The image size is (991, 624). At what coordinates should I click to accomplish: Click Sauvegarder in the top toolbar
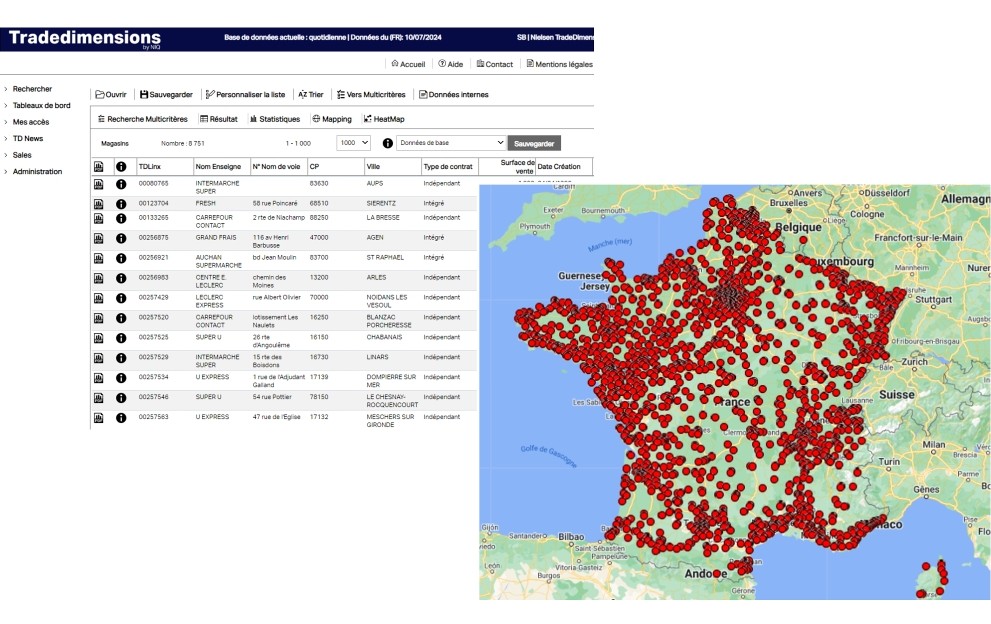(166, 95)
